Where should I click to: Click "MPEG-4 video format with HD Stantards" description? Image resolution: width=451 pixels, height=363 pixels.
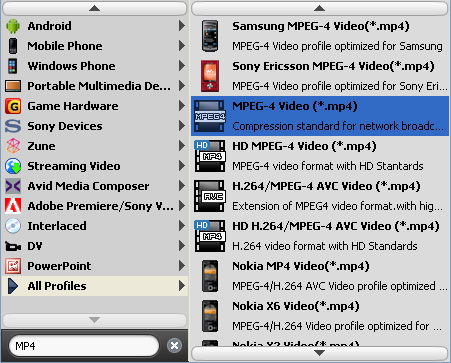[328, 166]
